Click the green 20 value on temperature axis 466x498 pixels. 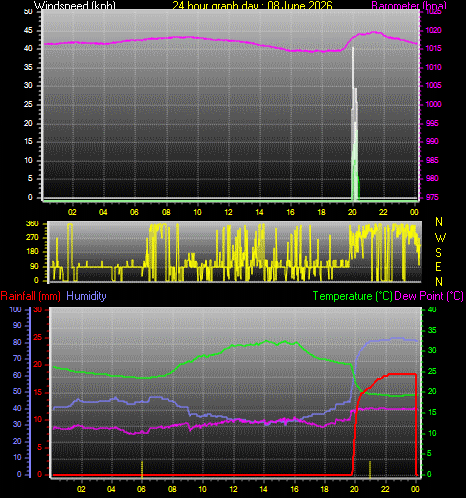(432, 391)
